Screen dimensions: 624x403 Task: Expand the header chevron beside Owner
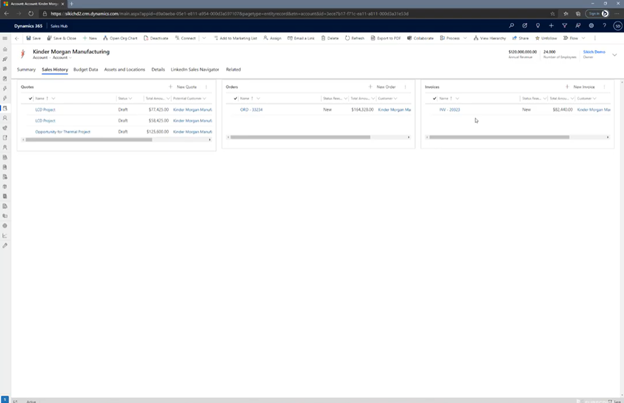pos(614,54)
